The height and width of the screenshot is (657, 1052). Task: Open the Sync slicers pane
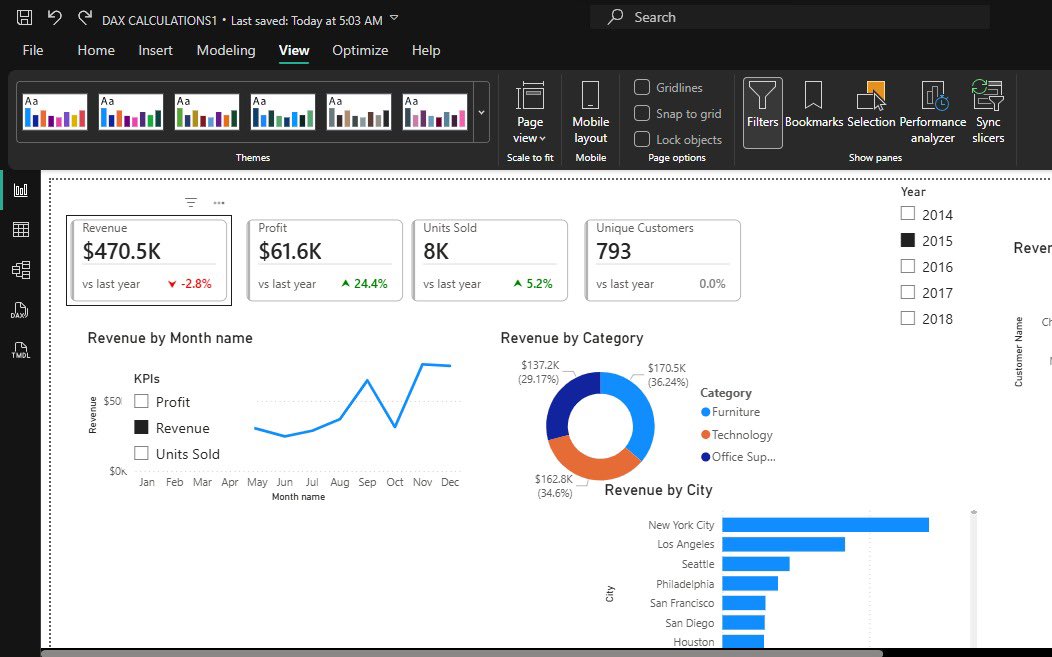(988, 113)
